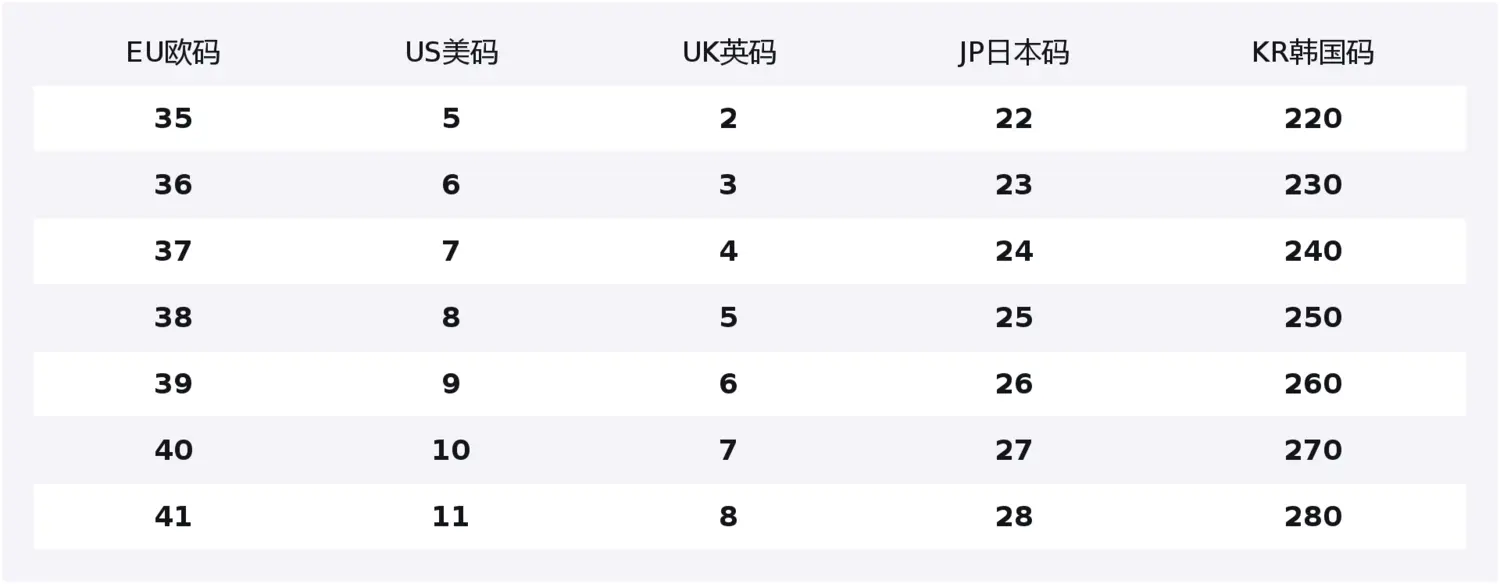The image size is (1500, 584).
Task: Select EU size 38 cell
Action: point(173,318)
